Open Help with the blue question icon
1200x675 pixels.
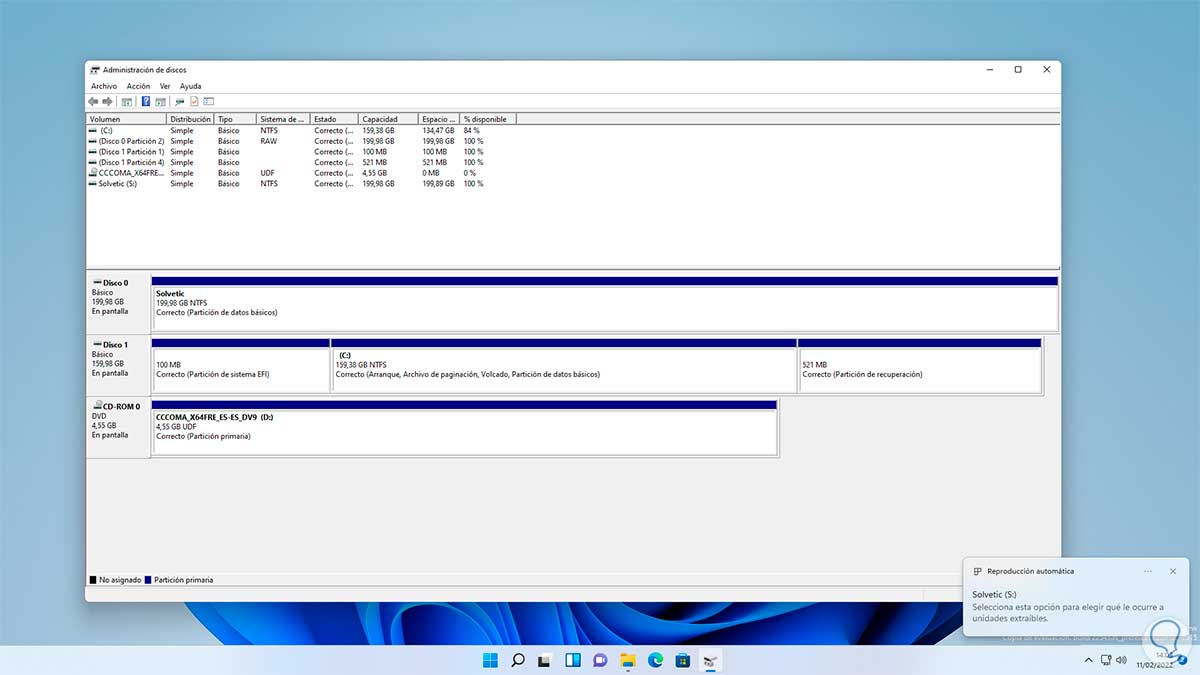[x=146, y=101]
